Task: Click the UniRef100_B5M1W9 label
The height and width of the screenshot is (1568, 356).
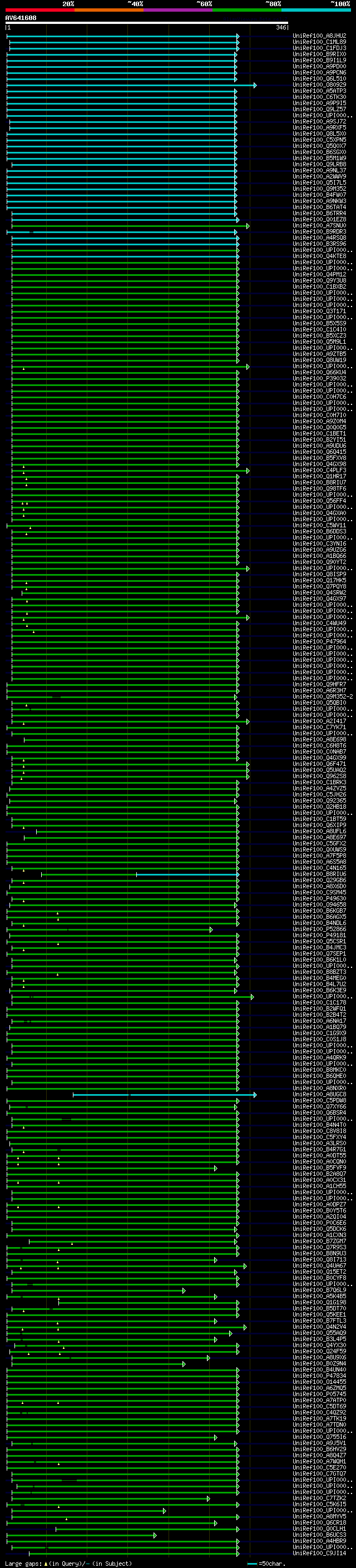Action: pyautogui.click(x=319, y=159)
